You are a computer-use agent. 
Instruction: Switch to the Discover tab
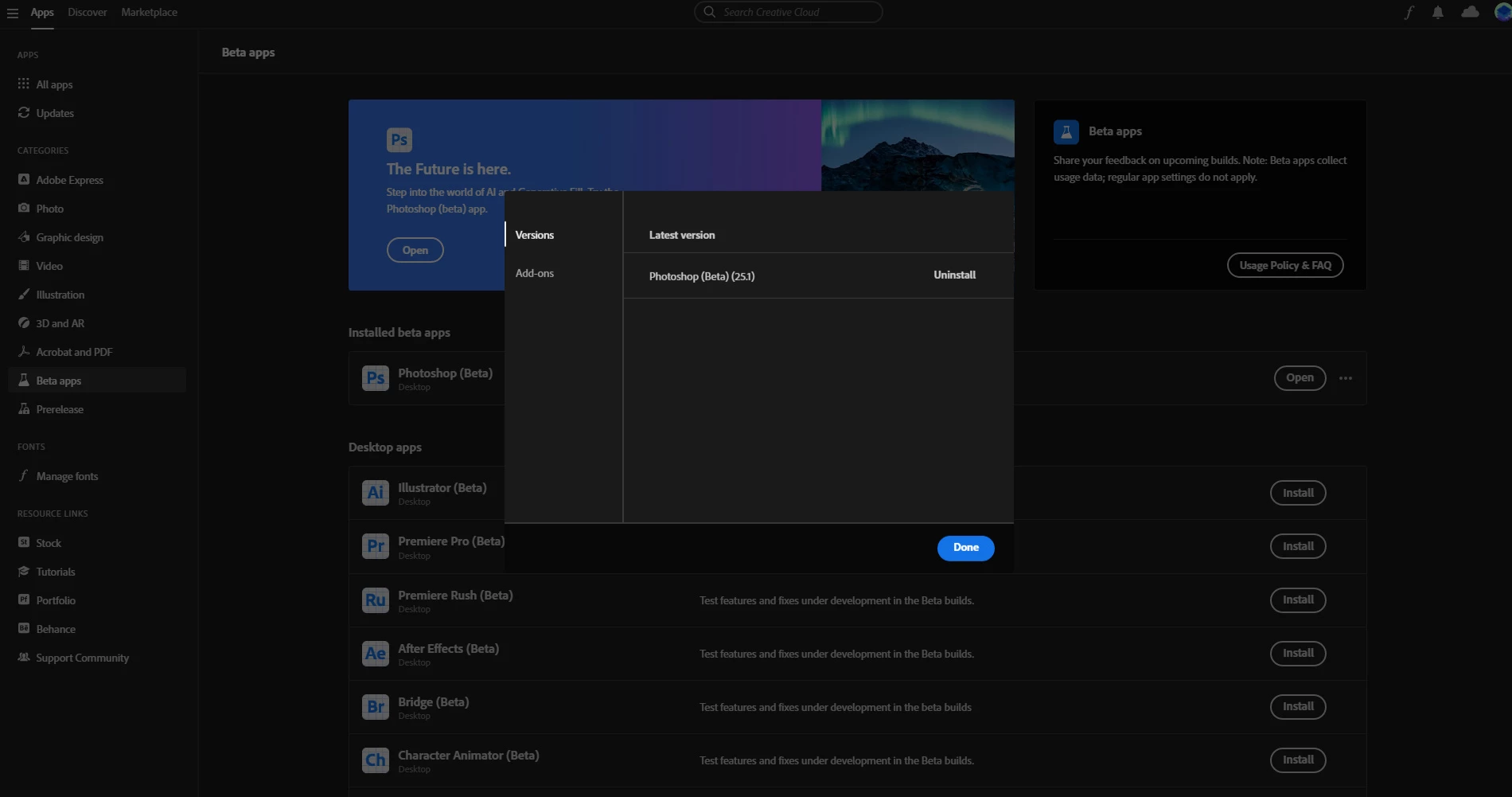point(88,13)
